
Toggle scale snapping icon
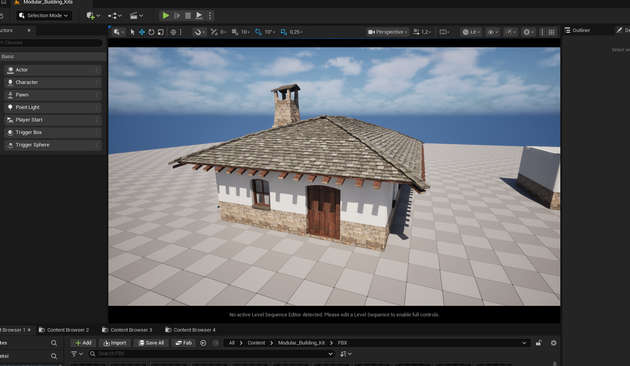(x=284, y=32)
